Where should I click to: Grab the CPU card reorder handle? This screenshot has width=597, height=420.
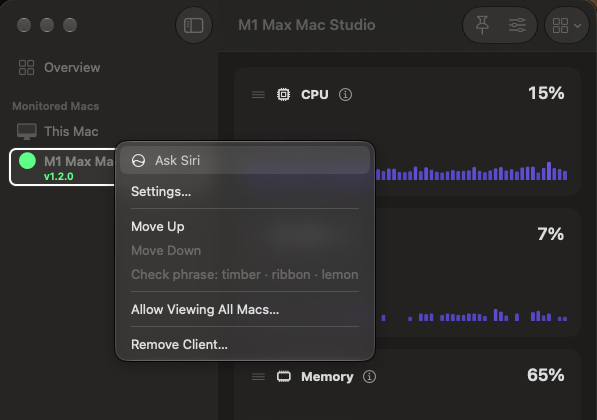click(258, 94)
